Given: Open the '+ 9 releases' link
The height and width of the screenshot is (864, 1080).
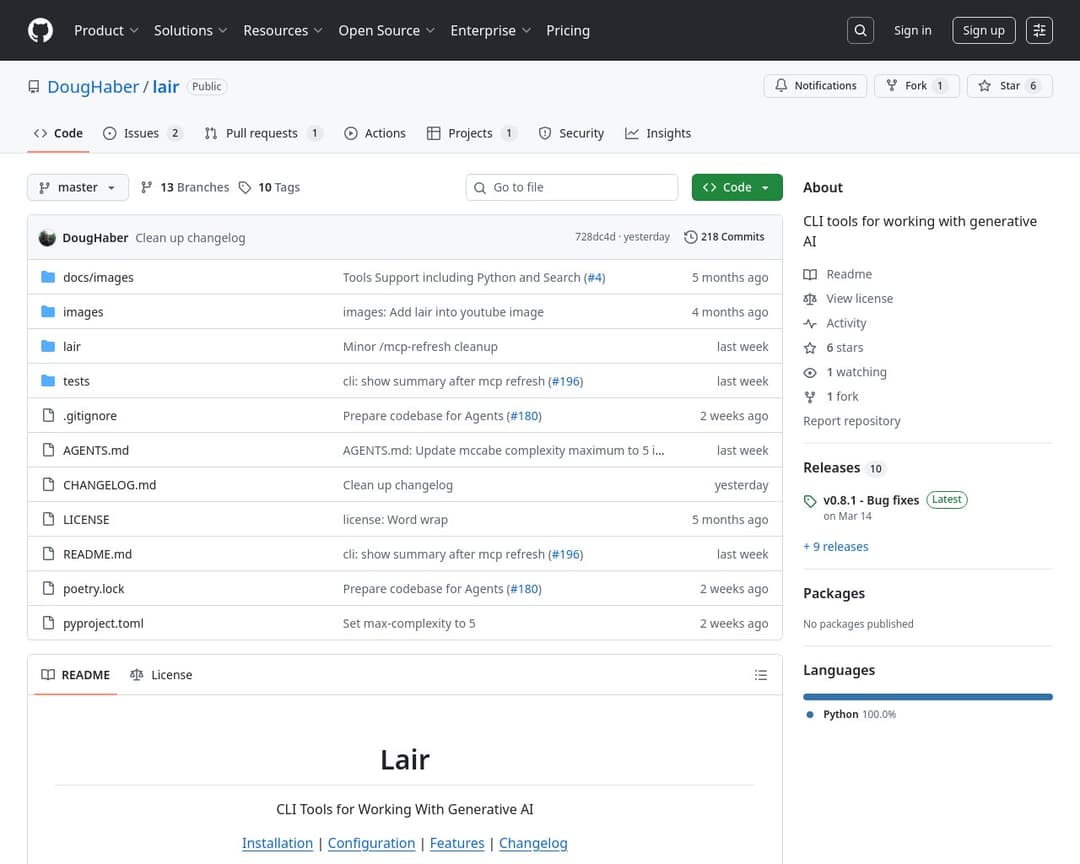Looking at the screenshot, I should click(x=836, y=547).
